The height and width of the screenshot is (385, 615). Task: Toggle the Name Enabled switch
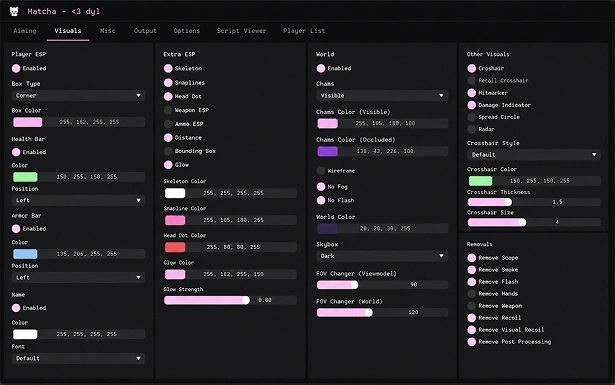coord(16,308)
